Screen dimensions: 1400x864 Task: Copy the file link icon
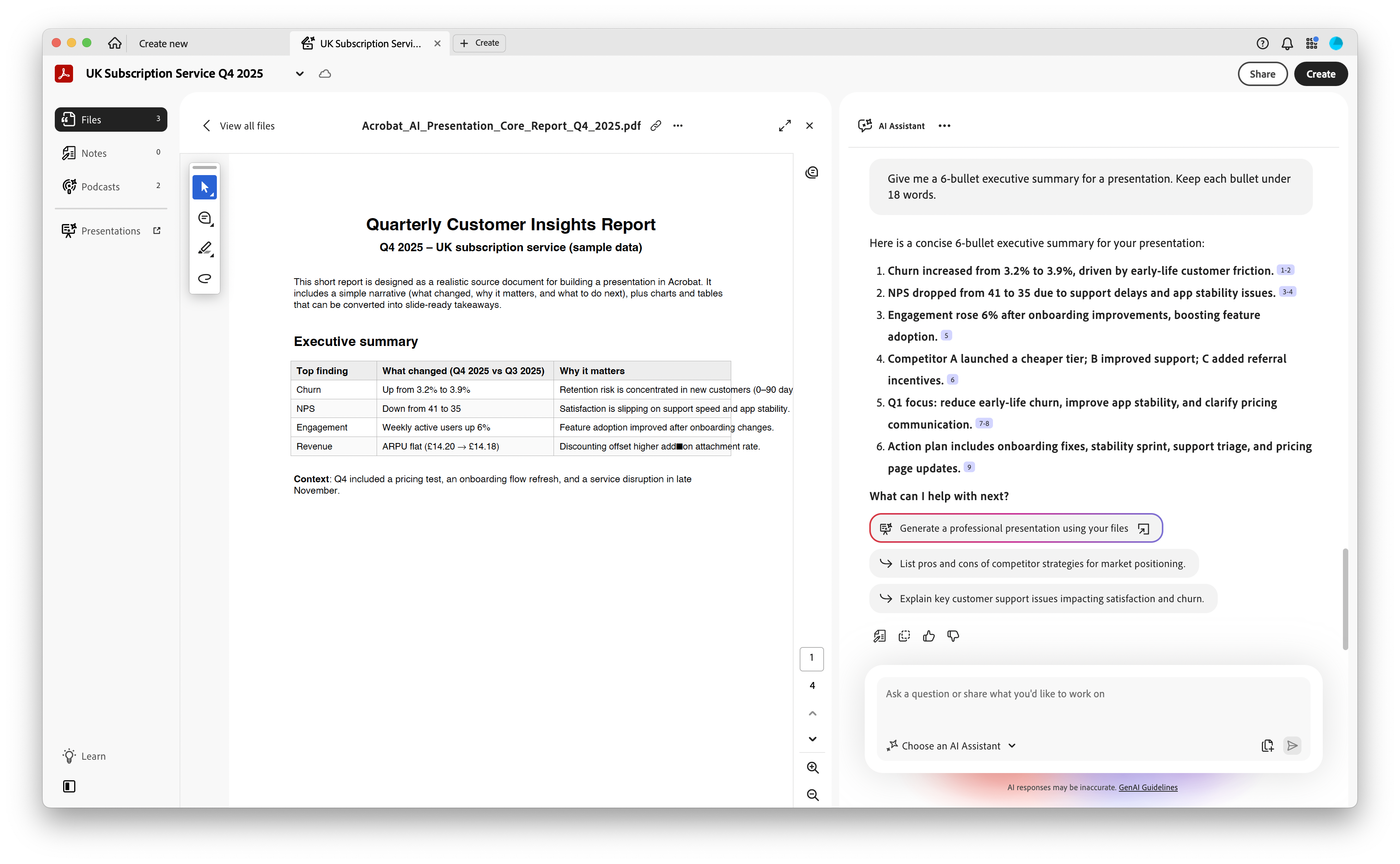(x=656, y=126)
